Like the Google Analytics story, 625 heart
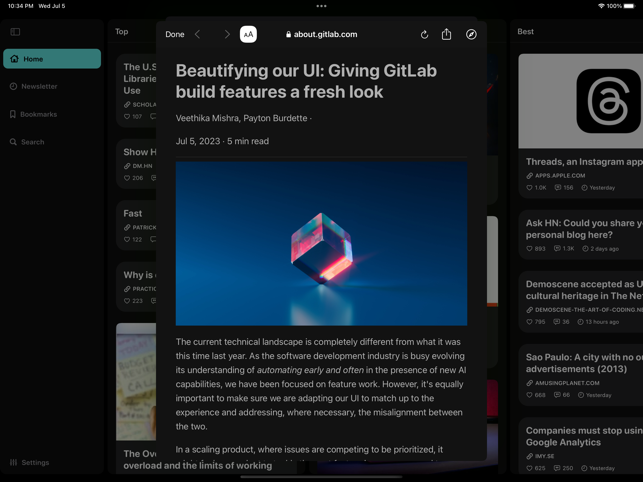This screenshot has width=643, height=482. [536, 468]
